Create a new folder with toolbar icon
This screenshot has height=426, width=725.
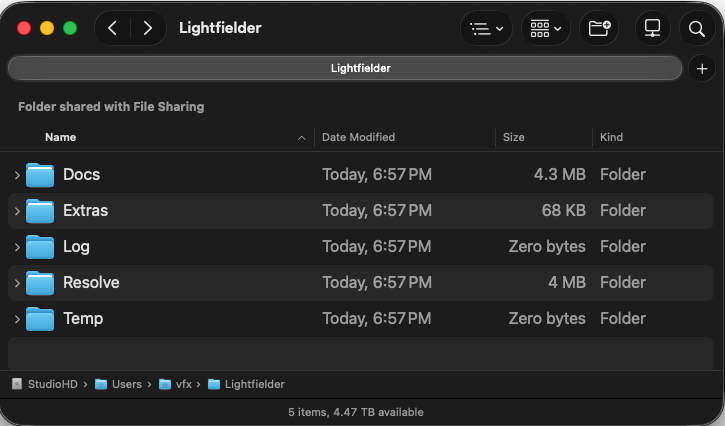click(x=599, y=29)
